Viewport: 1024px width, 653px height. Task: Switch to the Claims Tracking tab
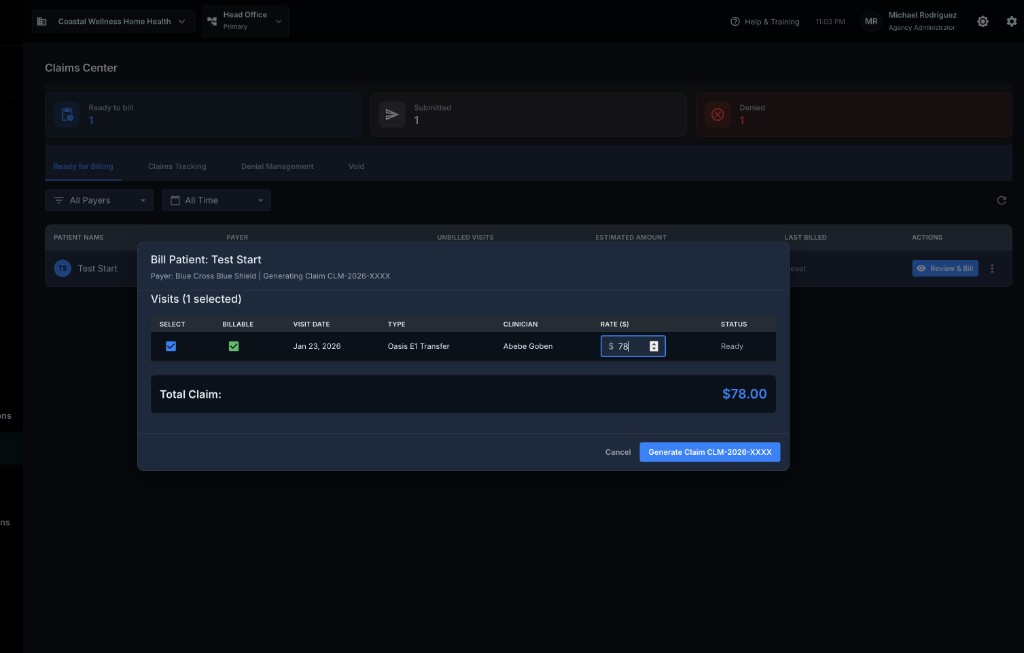coord(177,167)
